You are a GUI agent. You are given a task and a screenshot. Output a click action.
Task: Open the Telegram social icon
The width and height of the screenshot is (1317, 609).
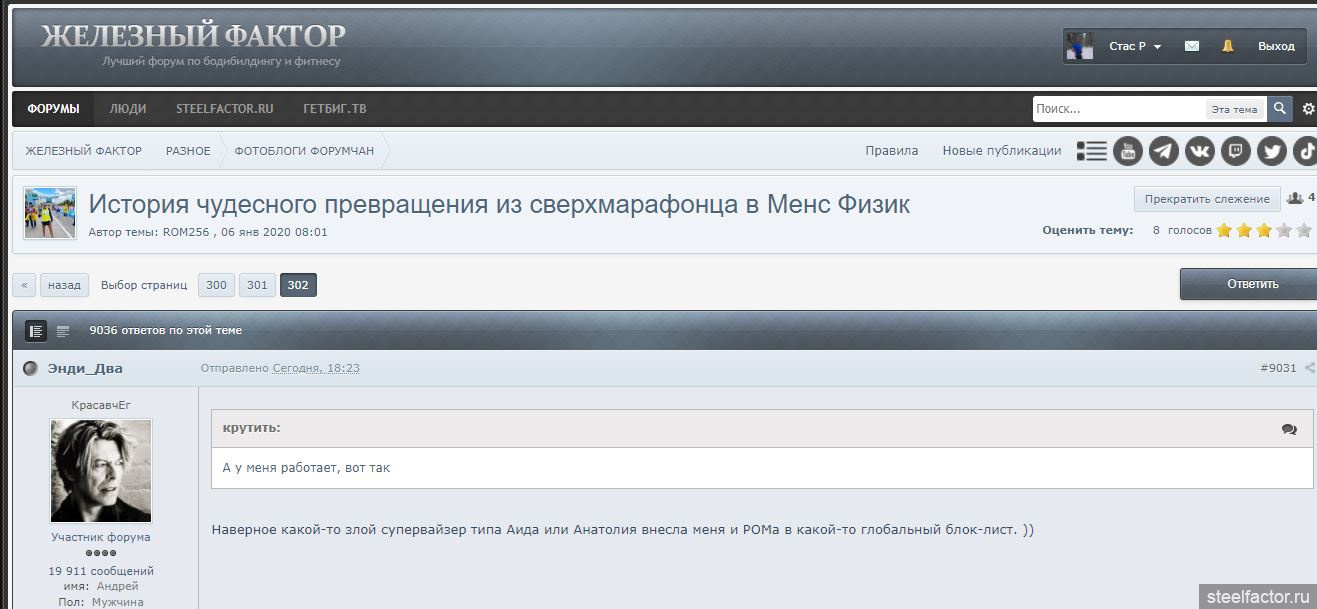click(x=1163, y=151)
